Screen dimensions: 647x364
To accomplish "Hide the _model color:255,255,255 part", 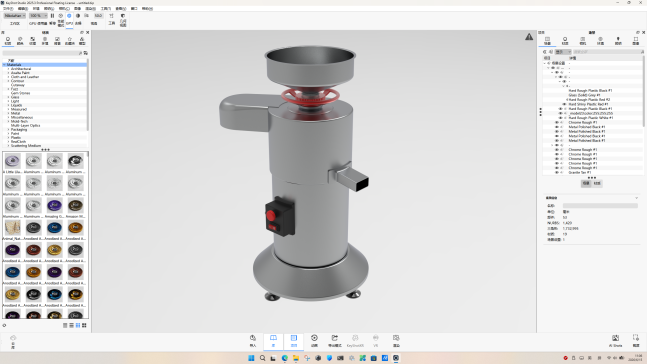I will pos(560,113).
